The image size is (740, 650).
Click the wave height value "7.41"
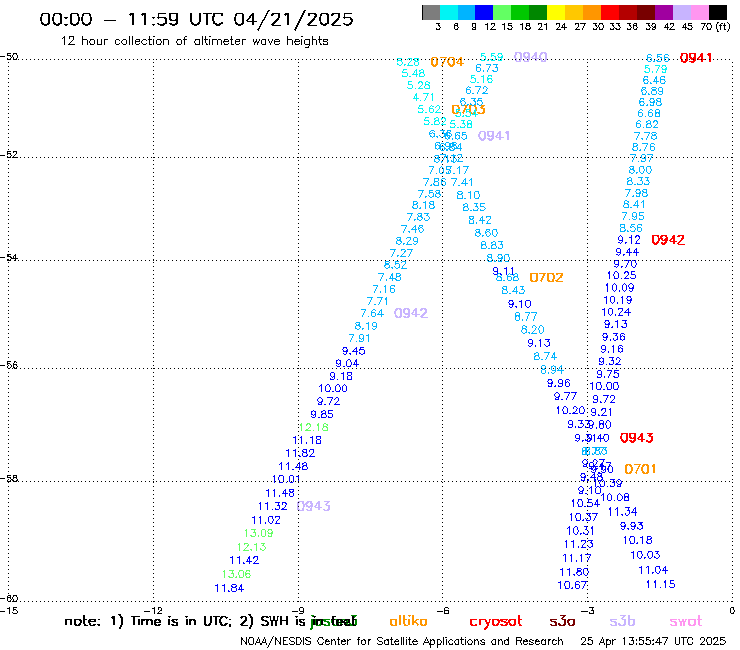462,183
